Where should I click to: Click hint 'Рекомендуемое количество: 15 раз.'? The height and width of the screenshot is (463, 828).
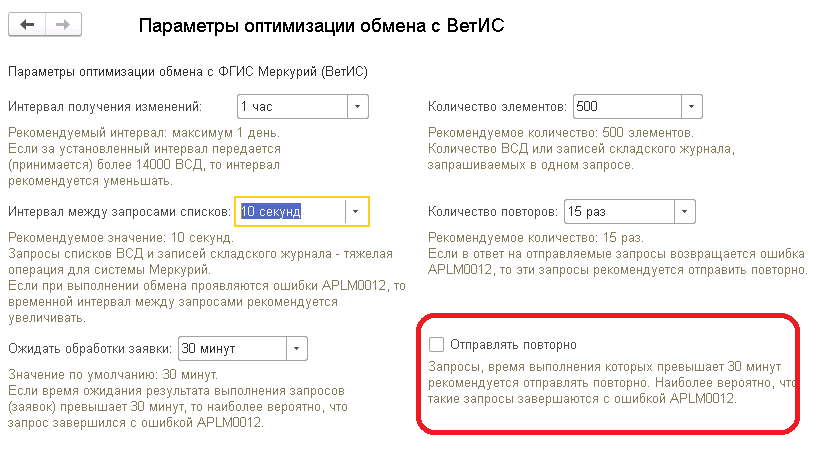tap(536, 238)
